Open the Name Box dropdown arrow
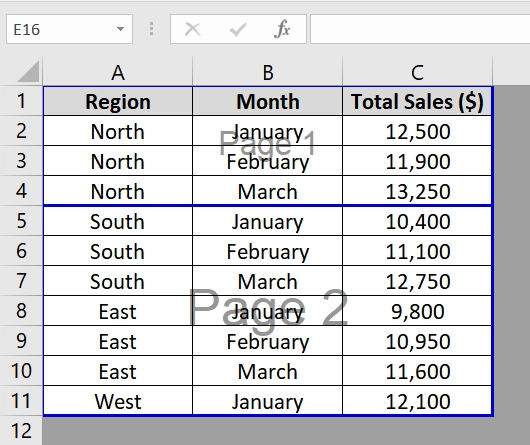Image resolution: width=530 pixels, height=445 pixels. (x=120, y=29)
